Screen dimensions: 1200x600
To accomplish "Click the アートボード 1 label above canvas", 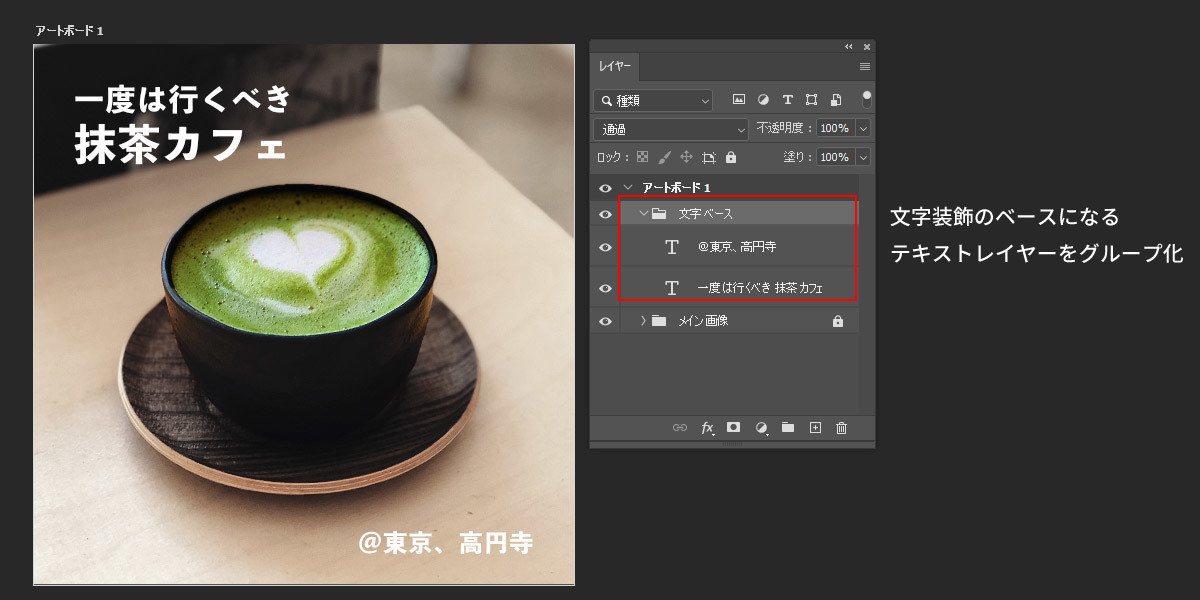I will (69, 31).
